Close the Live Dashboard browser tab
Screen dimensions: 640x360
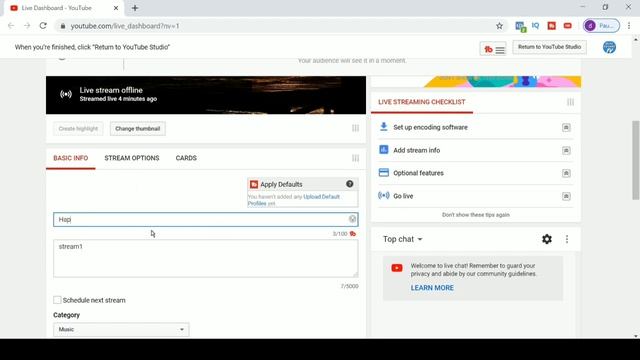(116, 8)
